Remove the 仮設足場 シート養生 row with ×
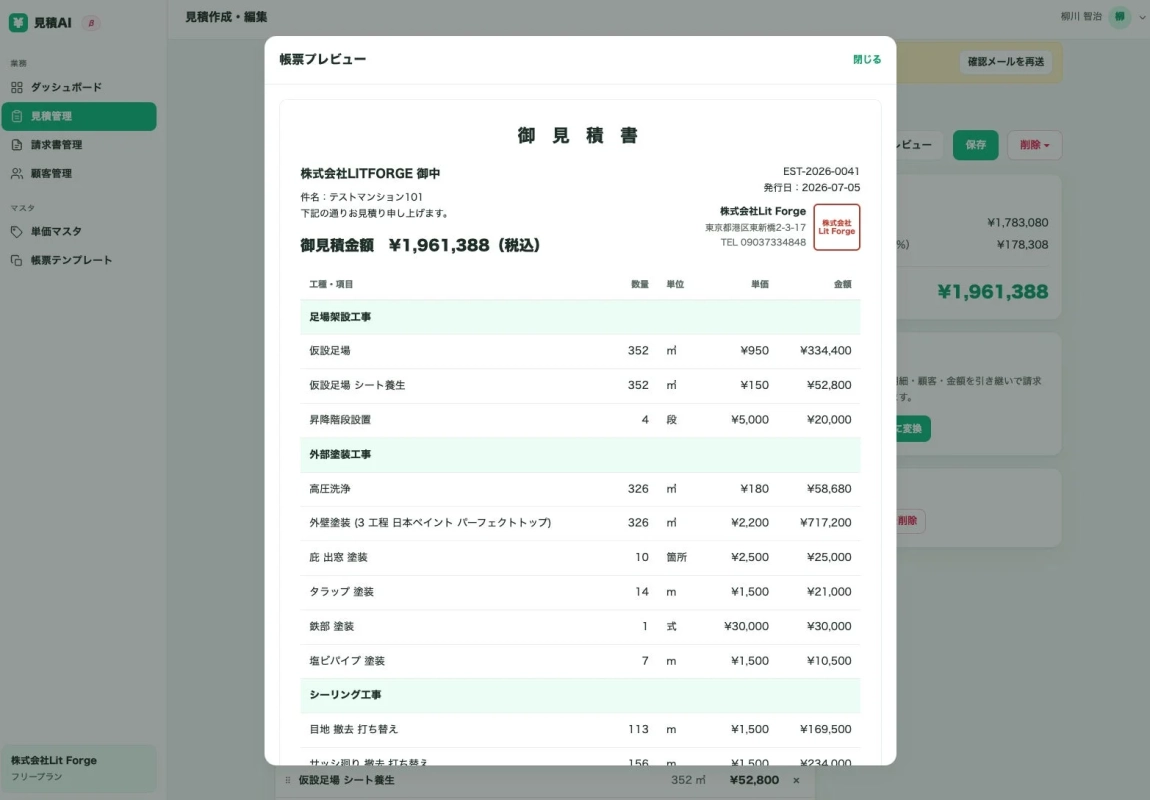 796,780
